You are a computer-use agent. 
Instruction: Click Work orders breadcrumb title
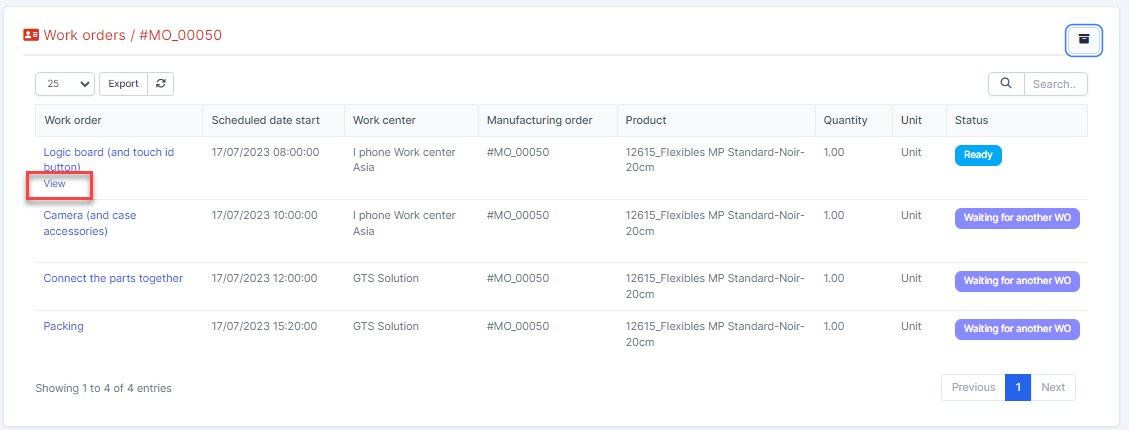pyautogui.click(x=84, y=35)
